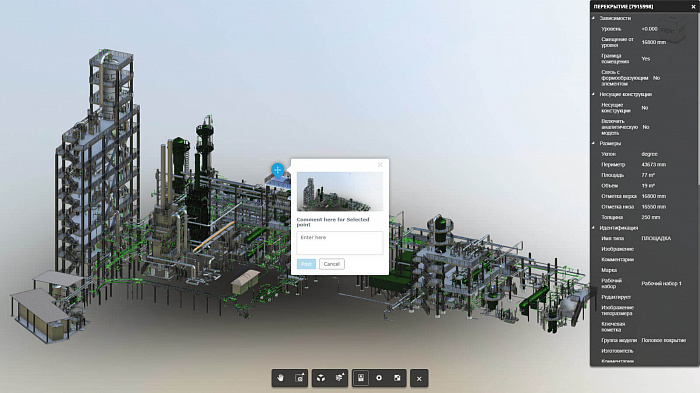Click the Cancel button
Image resolution: width=700 pixels, height=393 pixels.
[332, 264]
